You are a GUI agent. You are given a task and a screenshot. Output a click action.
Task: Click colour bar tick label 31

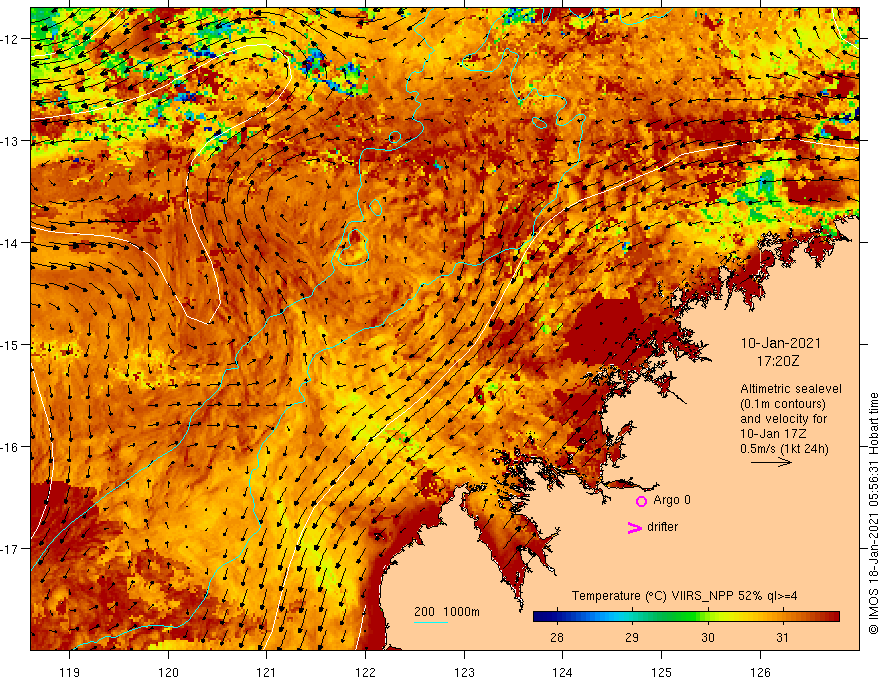782,637
